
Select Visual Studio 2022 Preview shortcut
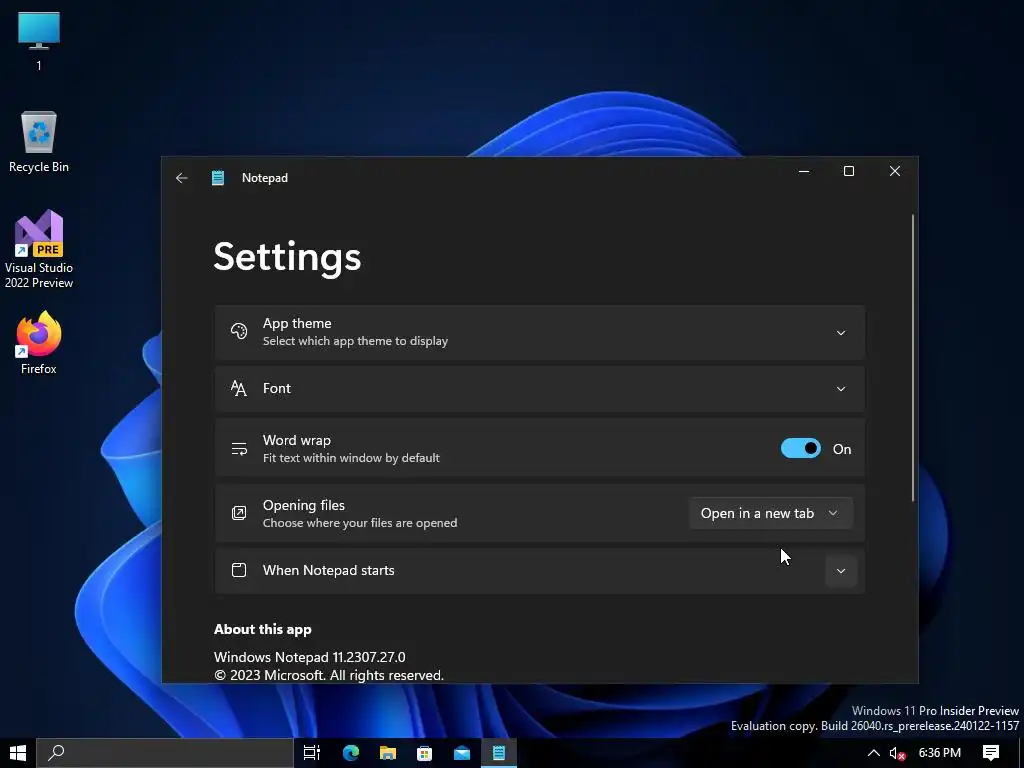pos(39,249)
